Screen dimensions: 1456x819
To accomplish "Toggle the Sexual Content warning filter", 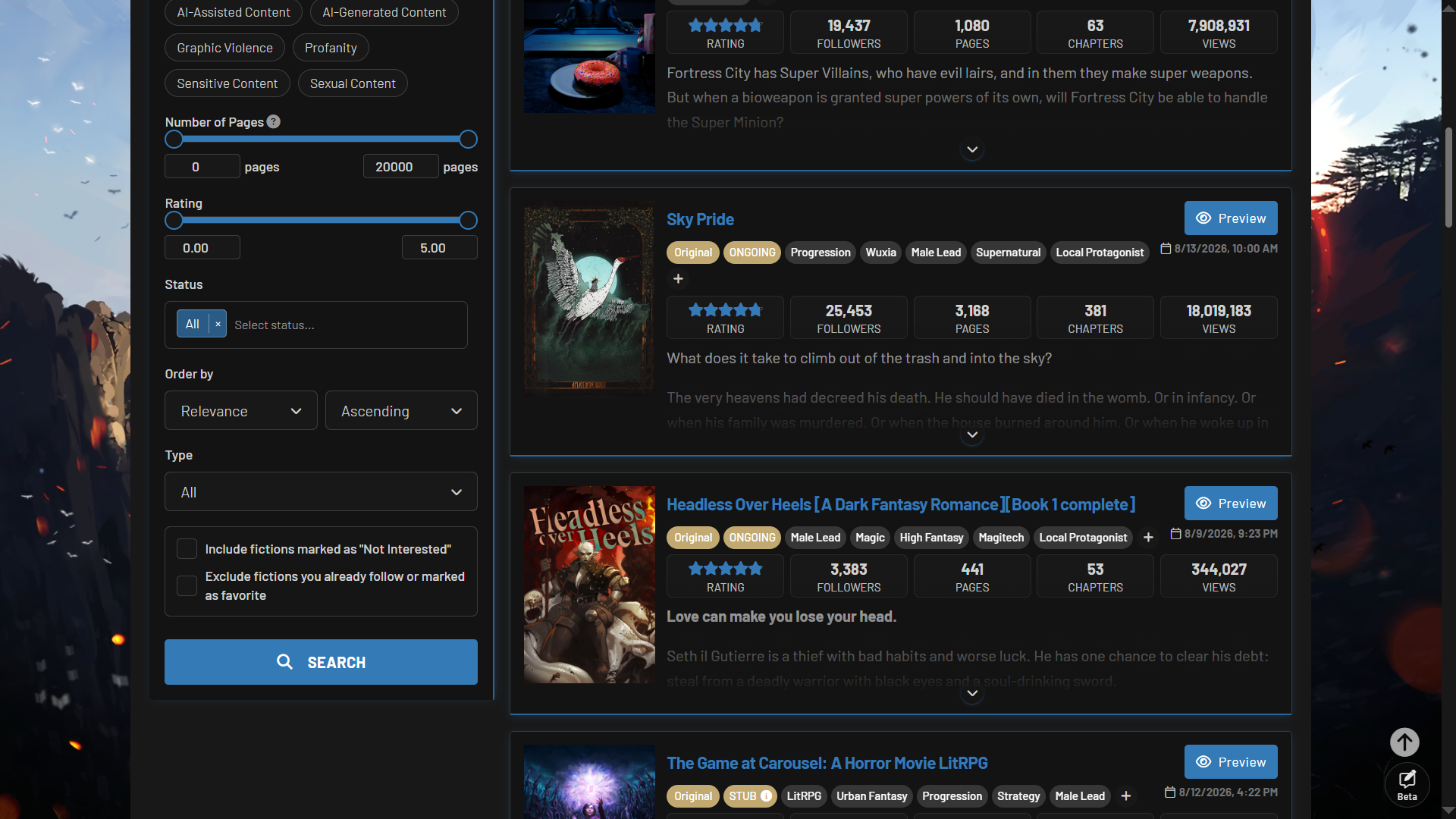I will (x=353, y=83).
